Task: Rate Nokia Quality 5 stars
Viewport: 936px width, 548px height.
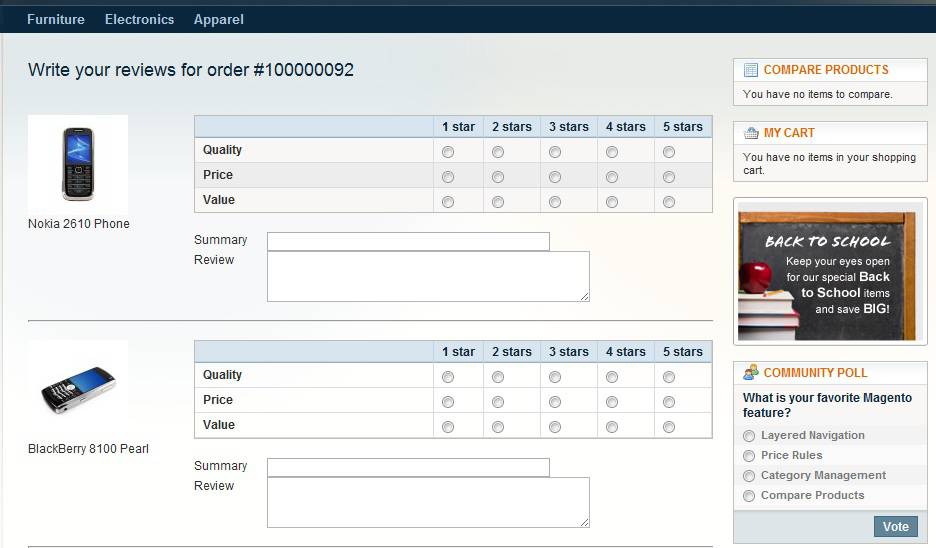Action: (669, 152)
